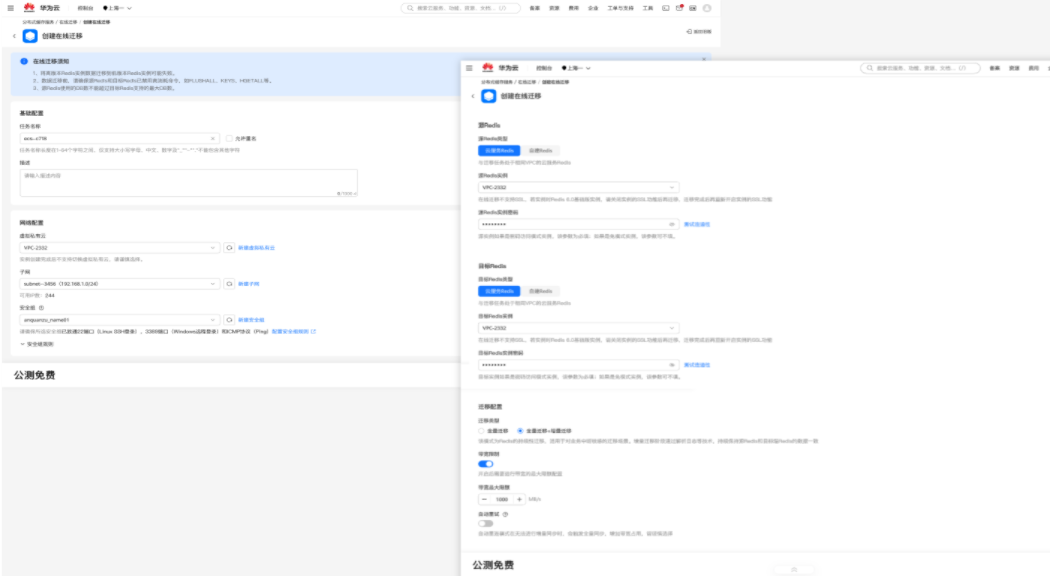Go back using arrow in back window

click(x=14, y=36)
